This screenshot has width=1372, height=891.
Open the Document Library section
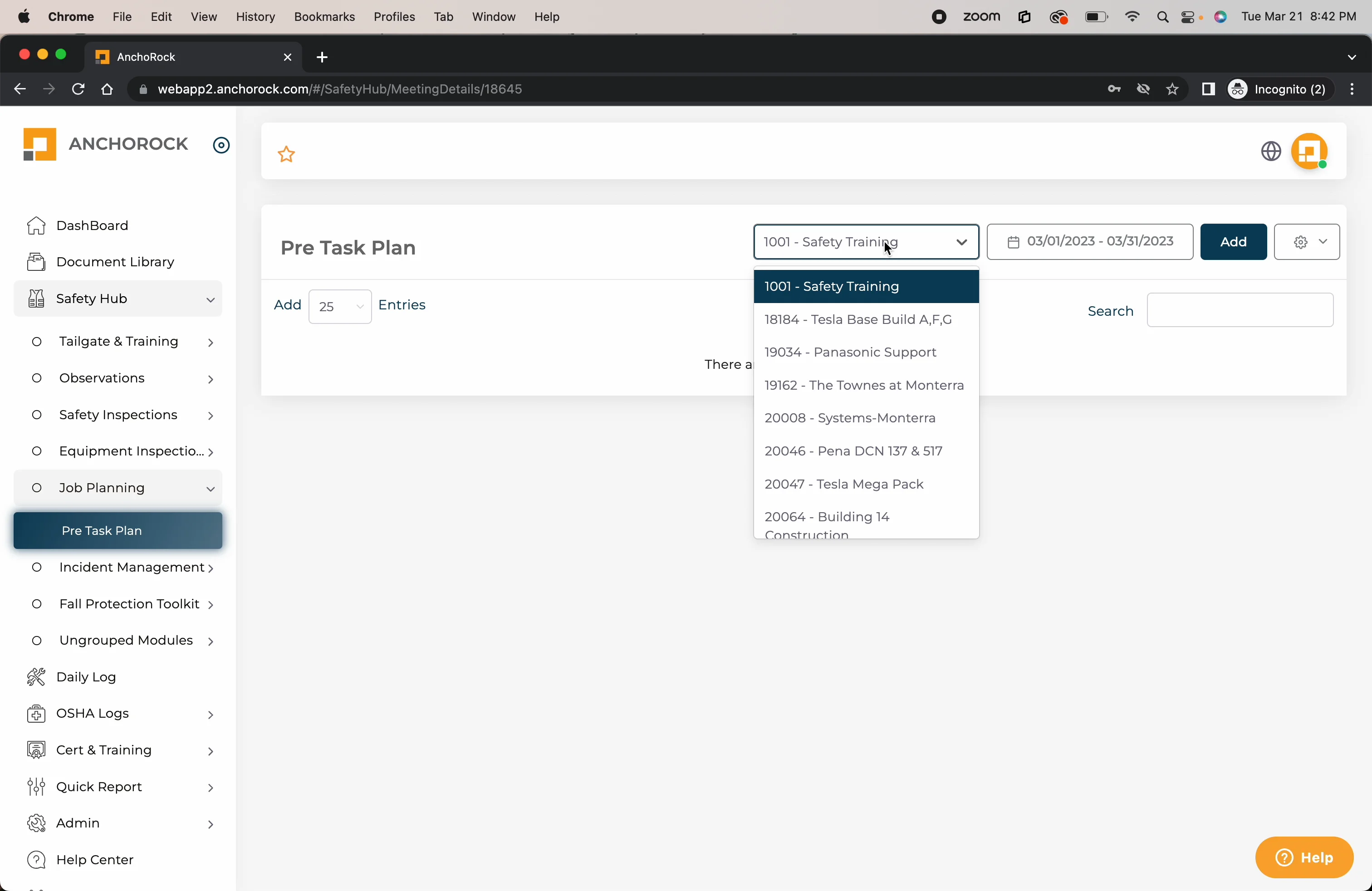tap(115, 262)
